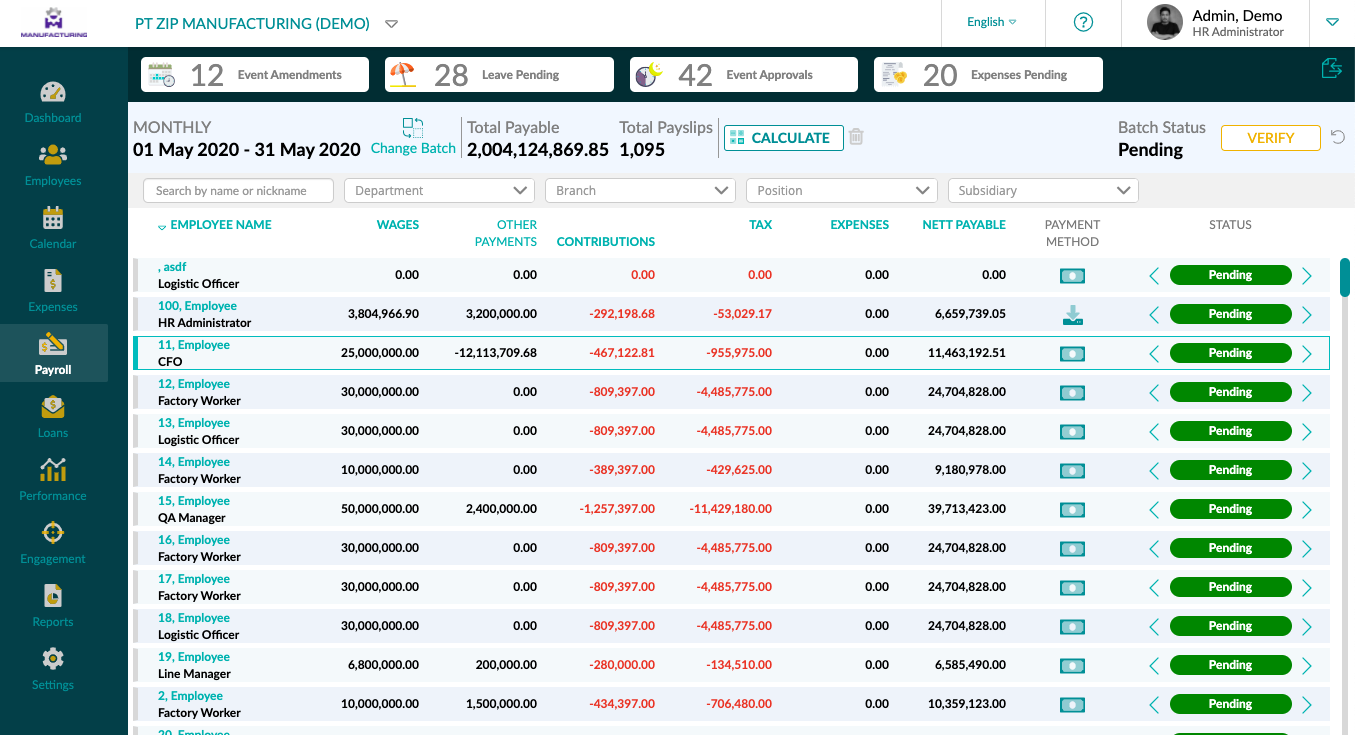Expand the Department filter dropdown

(x=439, y=191)
